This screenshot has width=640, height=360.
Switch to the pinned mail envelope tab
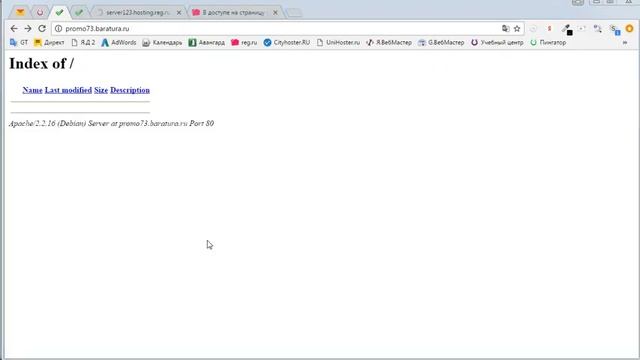[20, 12]
